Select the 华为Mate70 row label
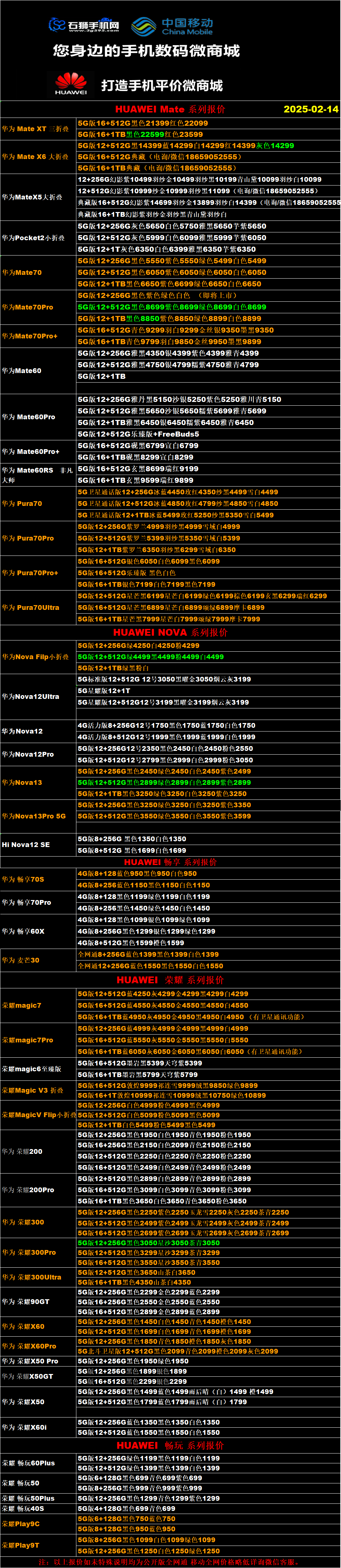This screenshot has width=341, height=1568. click(22, 273)
